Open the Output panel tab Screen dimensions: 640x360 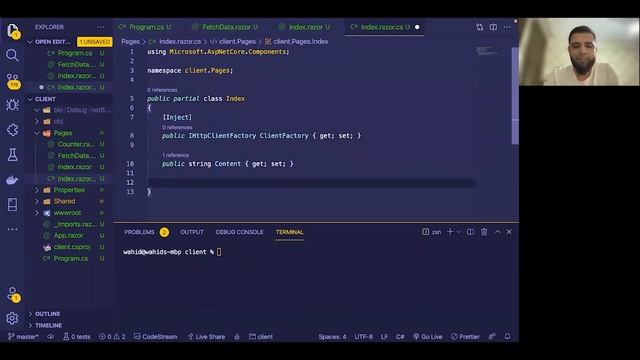[192, 232]
